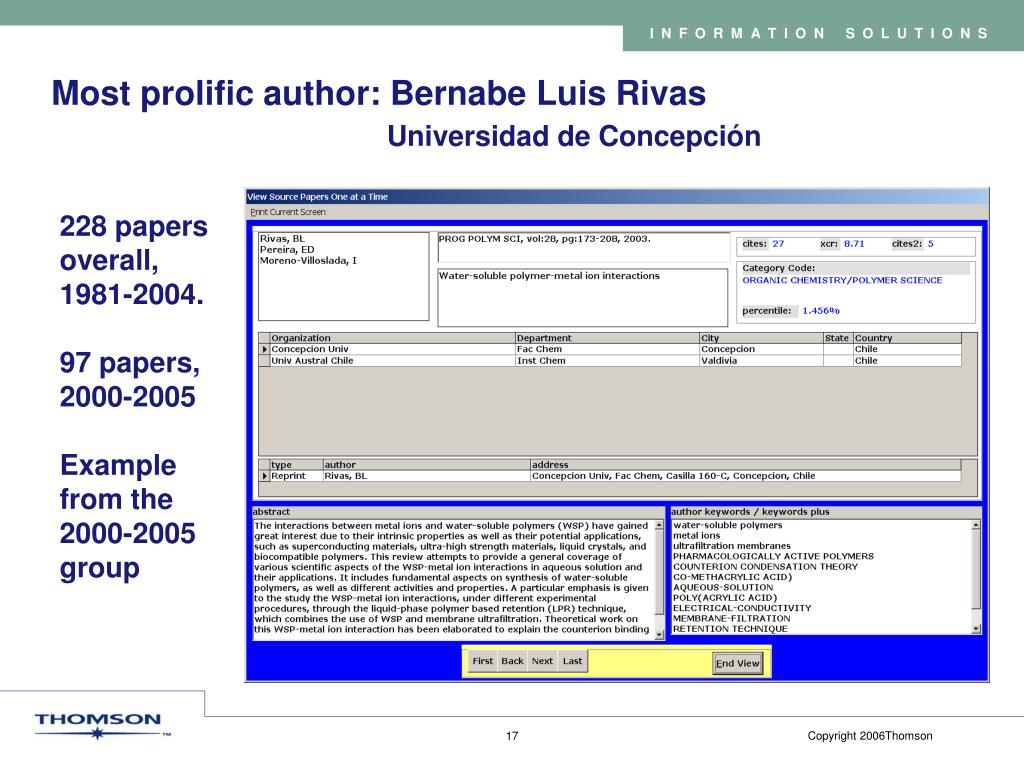Image resolution: width=1024 pixels, height=768 pixels.
Task: Select the 'Concepcion' city cell
Action: pos(761,349)
